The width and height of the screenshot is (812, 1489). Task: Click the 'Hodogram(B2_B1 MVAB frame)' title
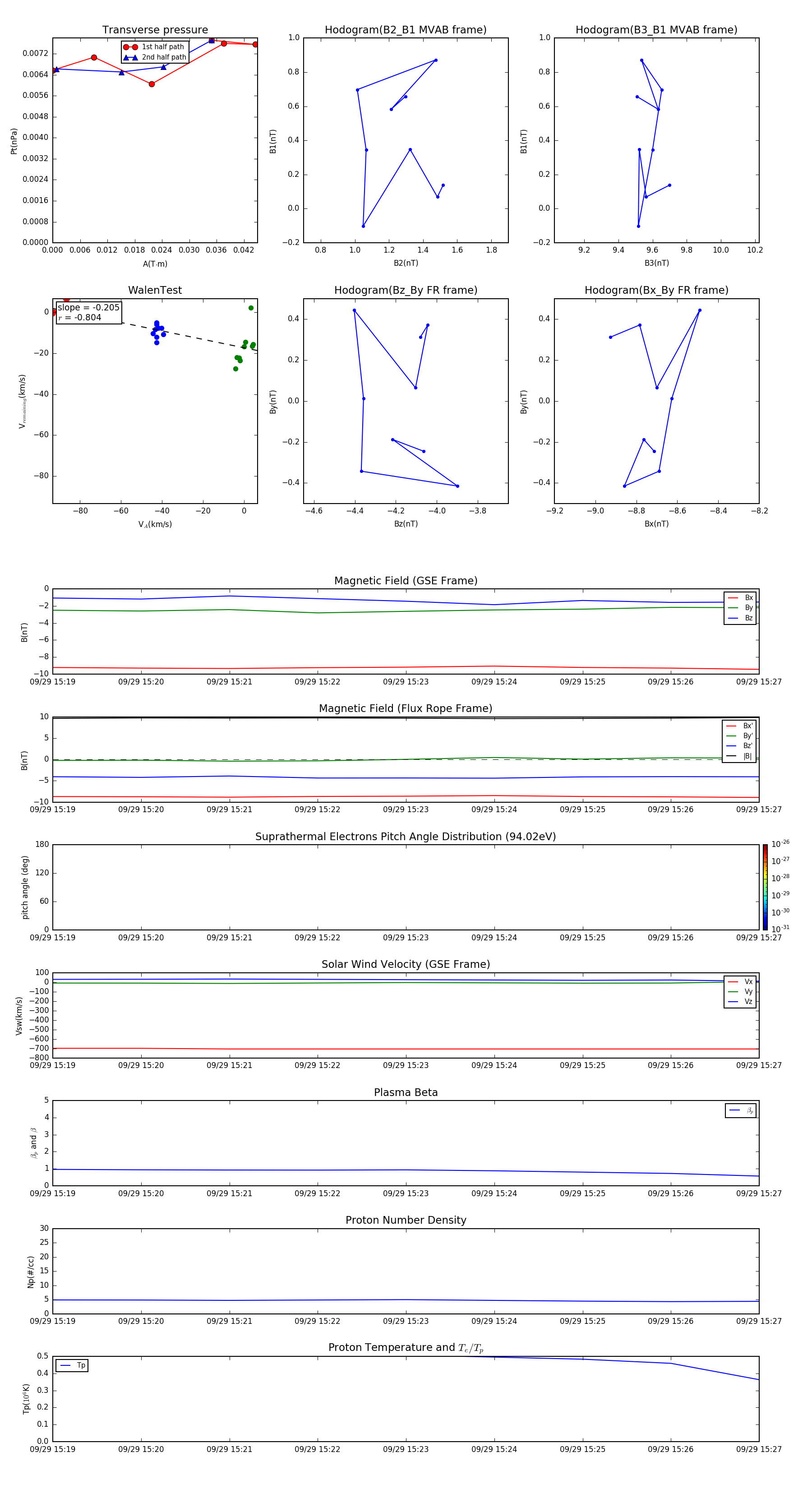click(x=406, y=30)
